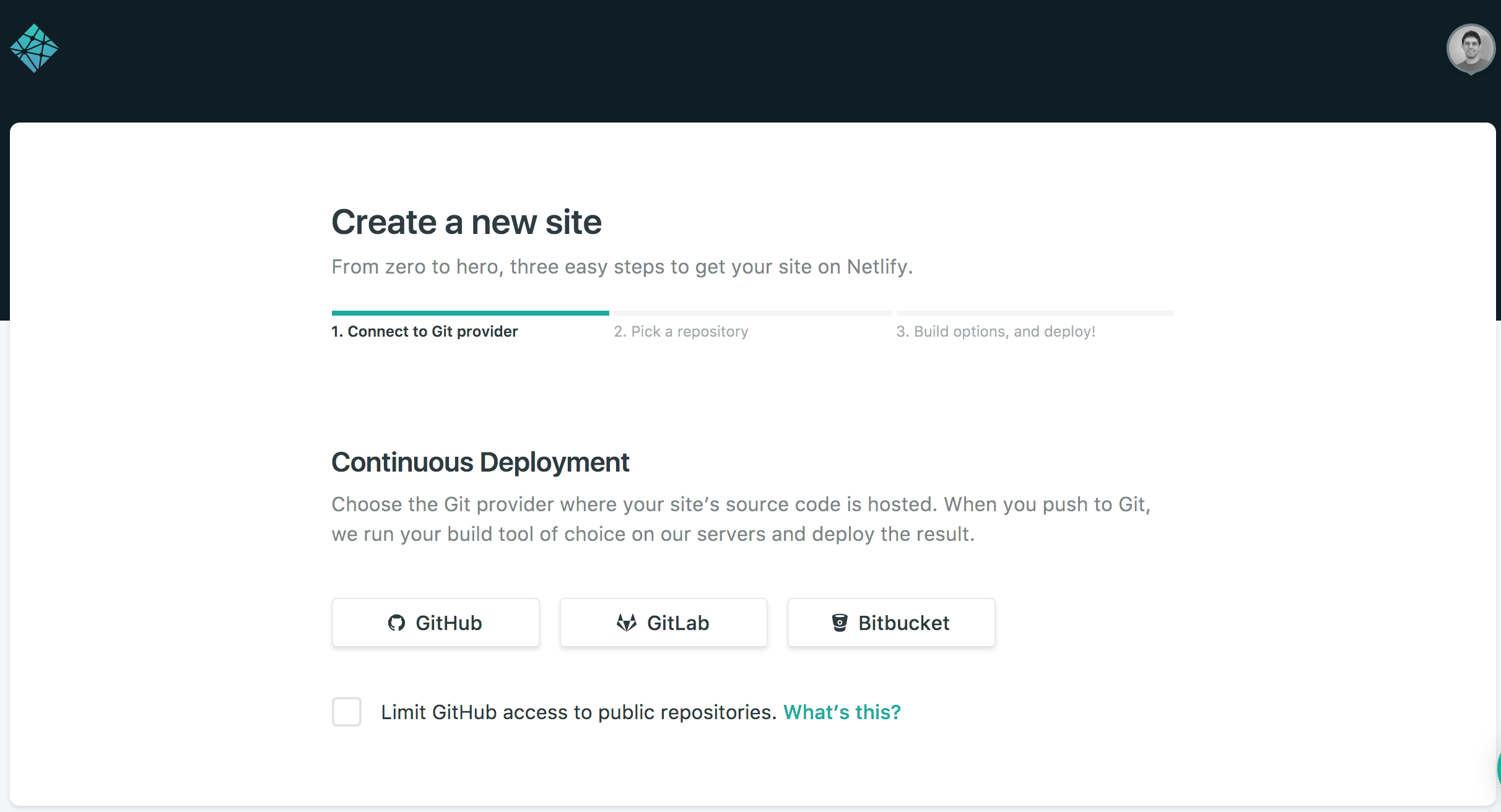Click the "Limit GitHub access" label text
1501x812 pixels.
(578, 712)
